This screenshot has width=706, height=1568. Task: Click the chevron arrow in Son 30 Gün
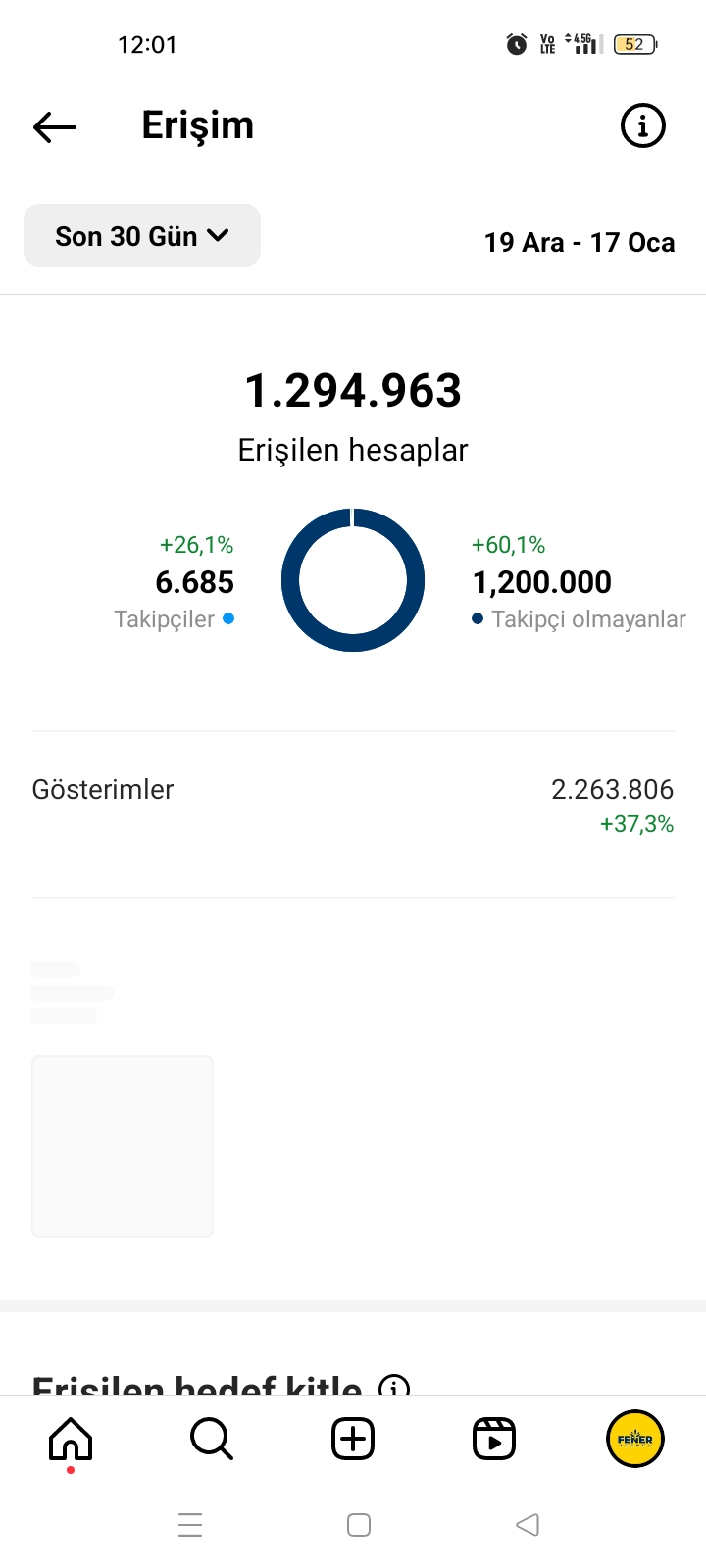coord(219,235)
